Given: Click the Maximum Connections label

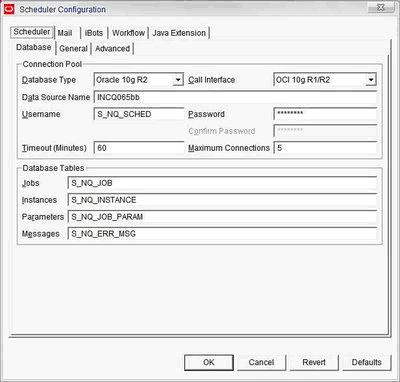Looking at the screenshot, I should 229,148.
